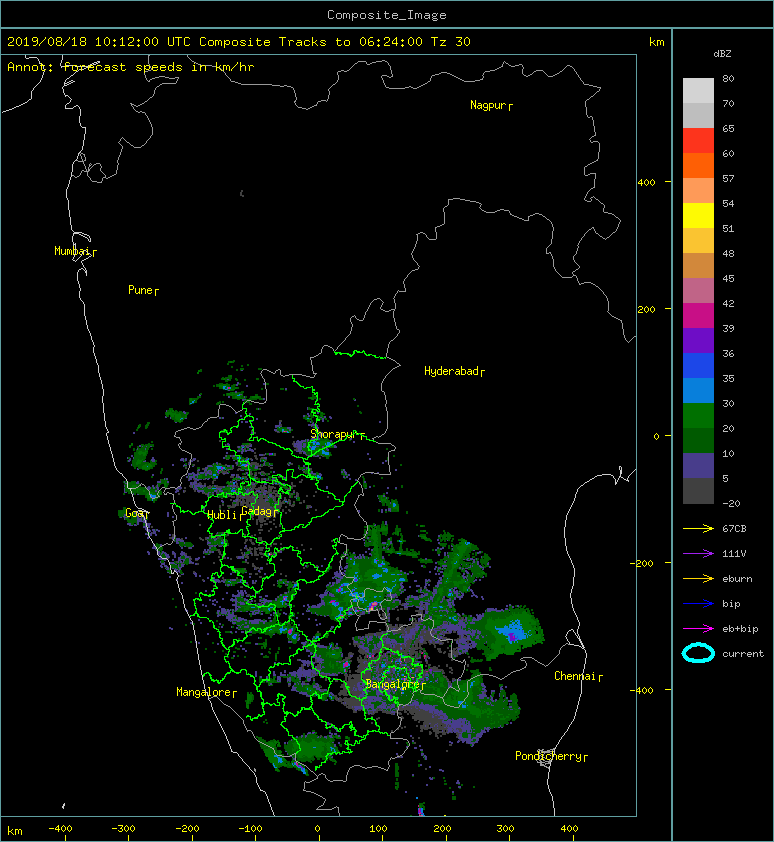Select the 100 tick label on bottom axis
The width and height of the screenshot is (774, 842).
378,829
